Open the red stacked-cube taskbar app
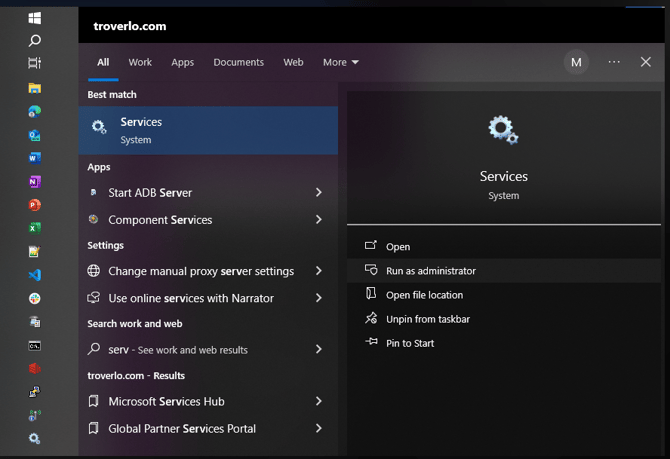 tap(35, 368)
